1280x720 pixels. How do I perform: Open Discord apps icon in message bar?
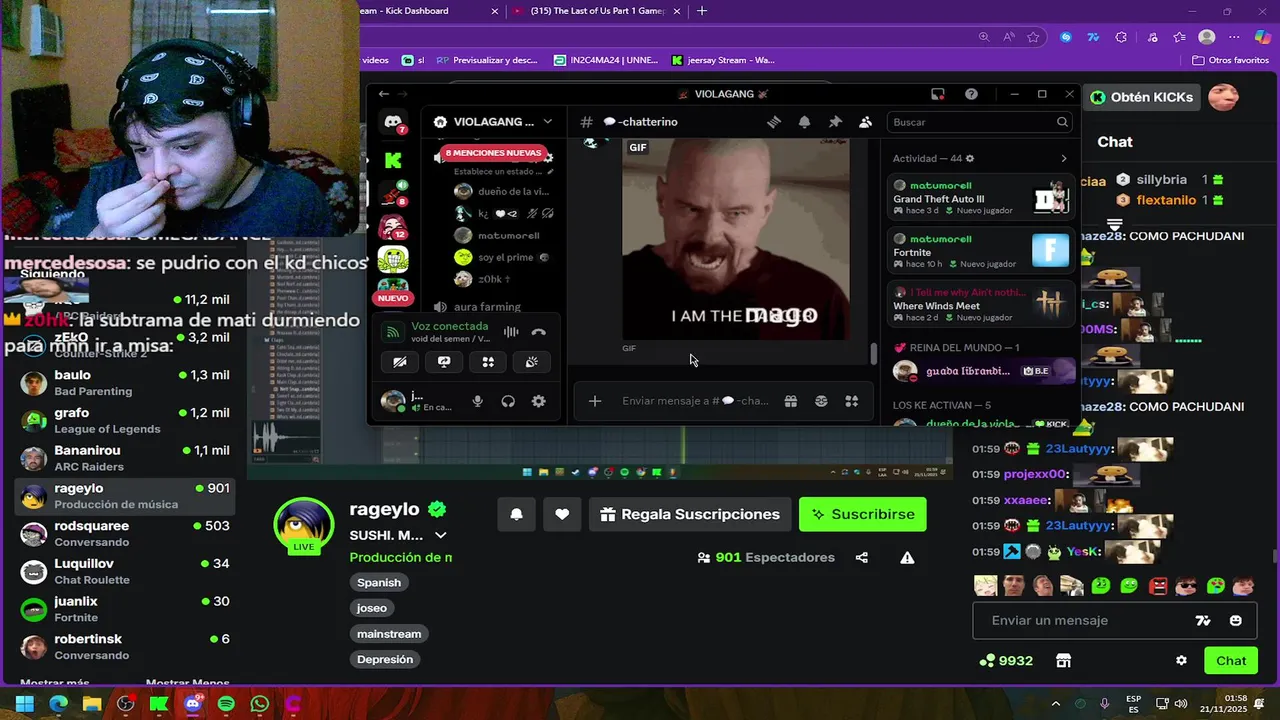coord(852,401)
